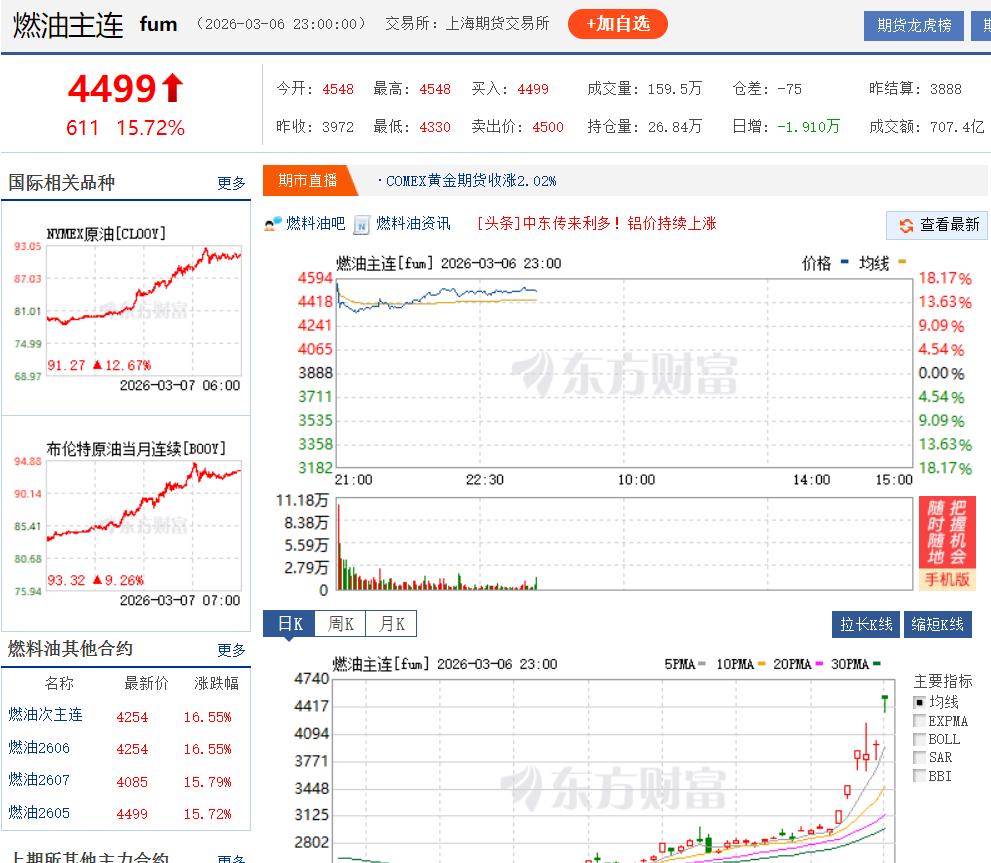Click the 持仓量 26.84万 value
This screenshot has width=991, height=863.
(x=674, y=127)
